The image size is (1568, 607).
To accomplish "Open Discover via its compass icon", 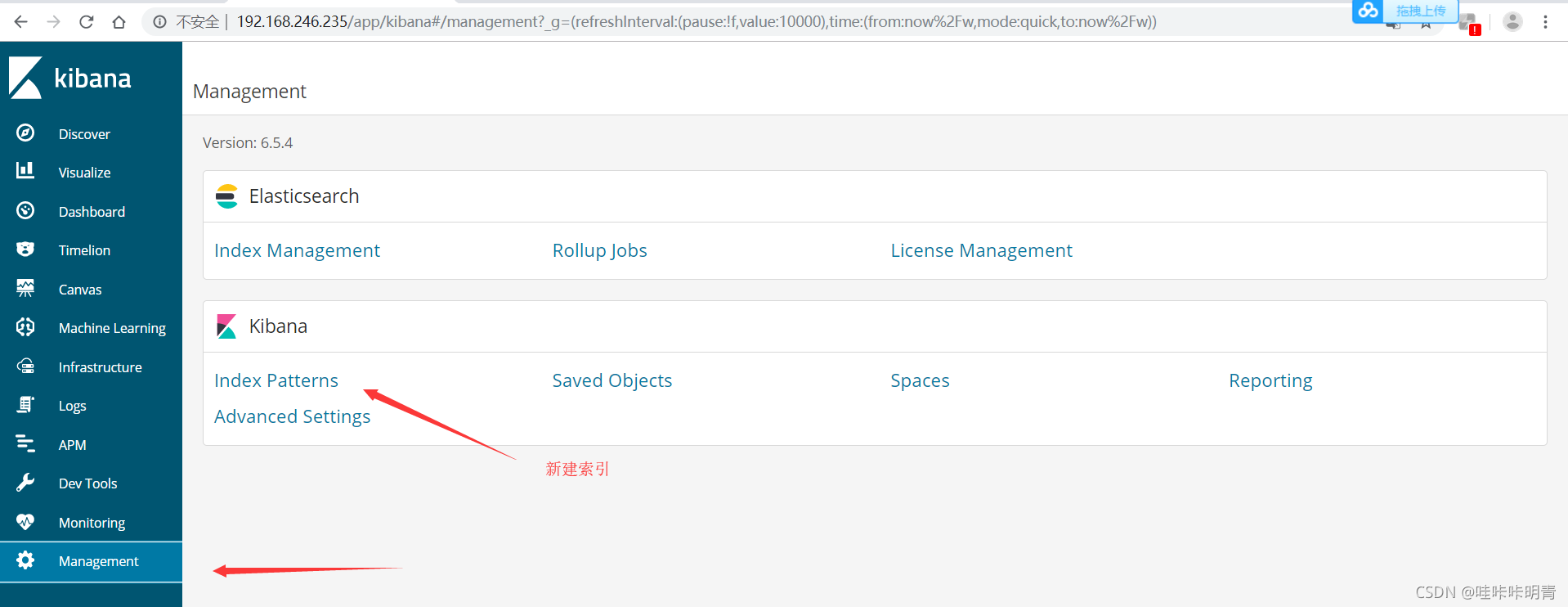I will pos(25,133).
